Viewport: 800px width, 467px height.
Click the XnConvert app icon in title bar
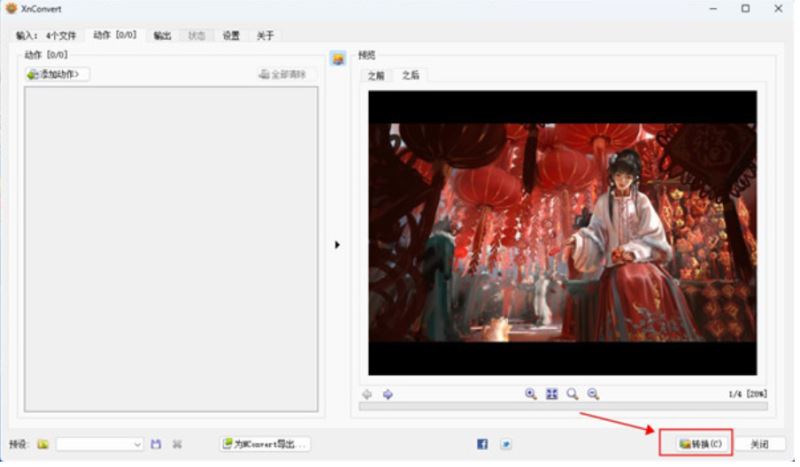click(11, 9)
